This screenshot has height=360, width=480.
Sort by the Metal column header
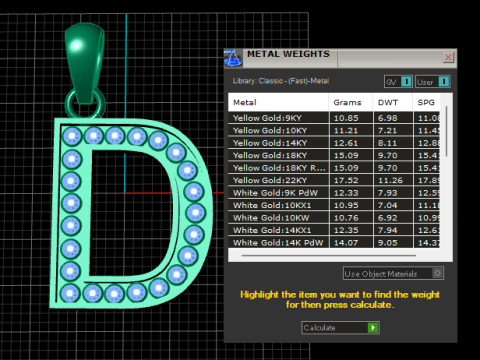point(278,102)
